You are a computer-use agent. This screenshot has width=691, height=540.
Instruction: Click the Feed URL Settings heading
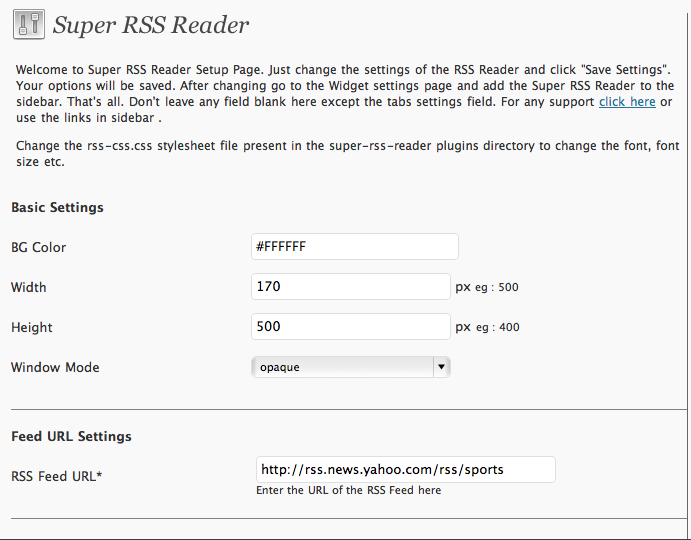point(71,436)
